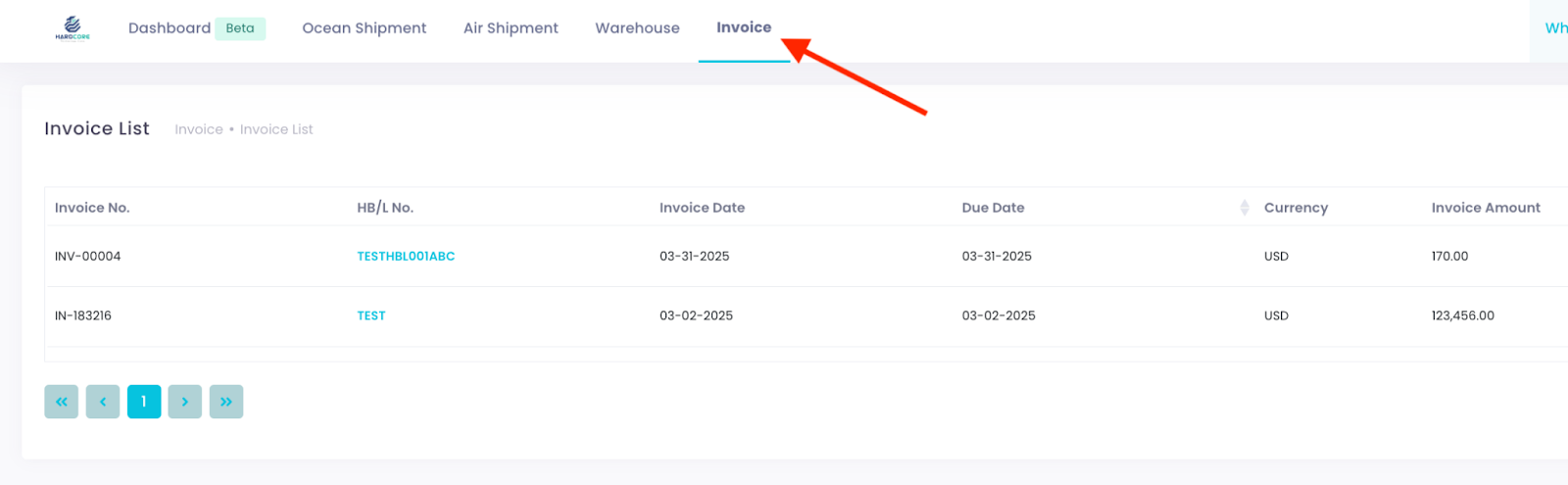
Task: Jump to first page with double-left arrows
Action: [x=61, y=402]
